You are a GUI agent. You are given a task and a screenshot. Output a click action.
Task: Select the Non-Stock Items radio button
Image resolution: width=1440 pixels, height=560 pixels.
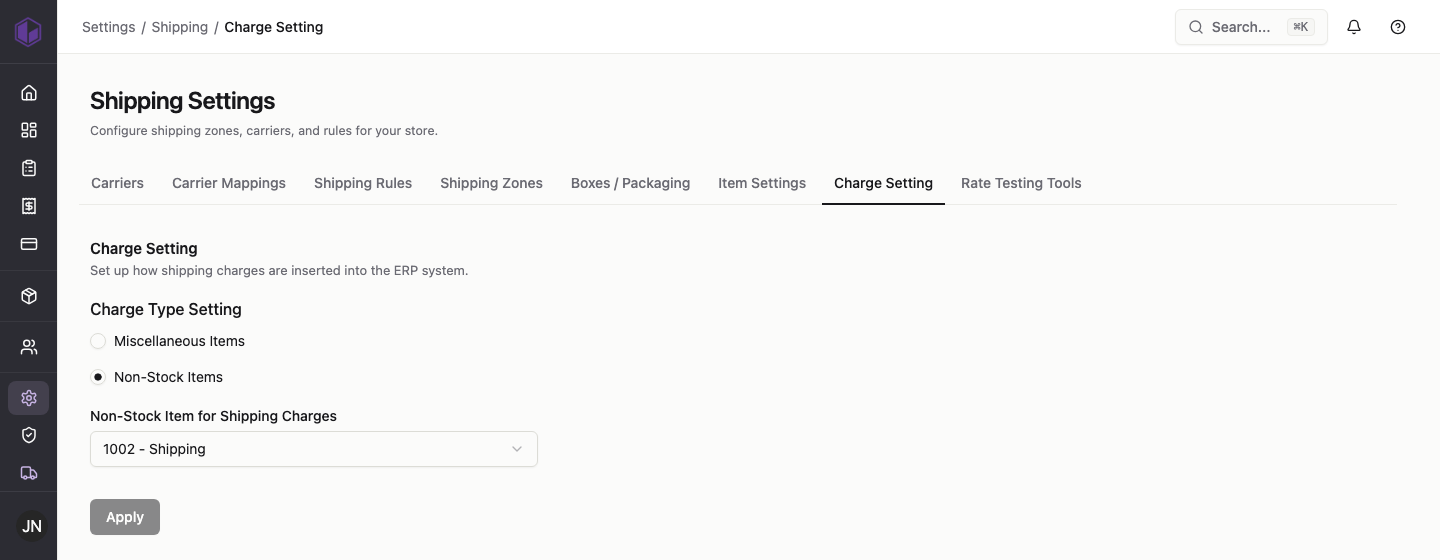(x=98, y=377)
